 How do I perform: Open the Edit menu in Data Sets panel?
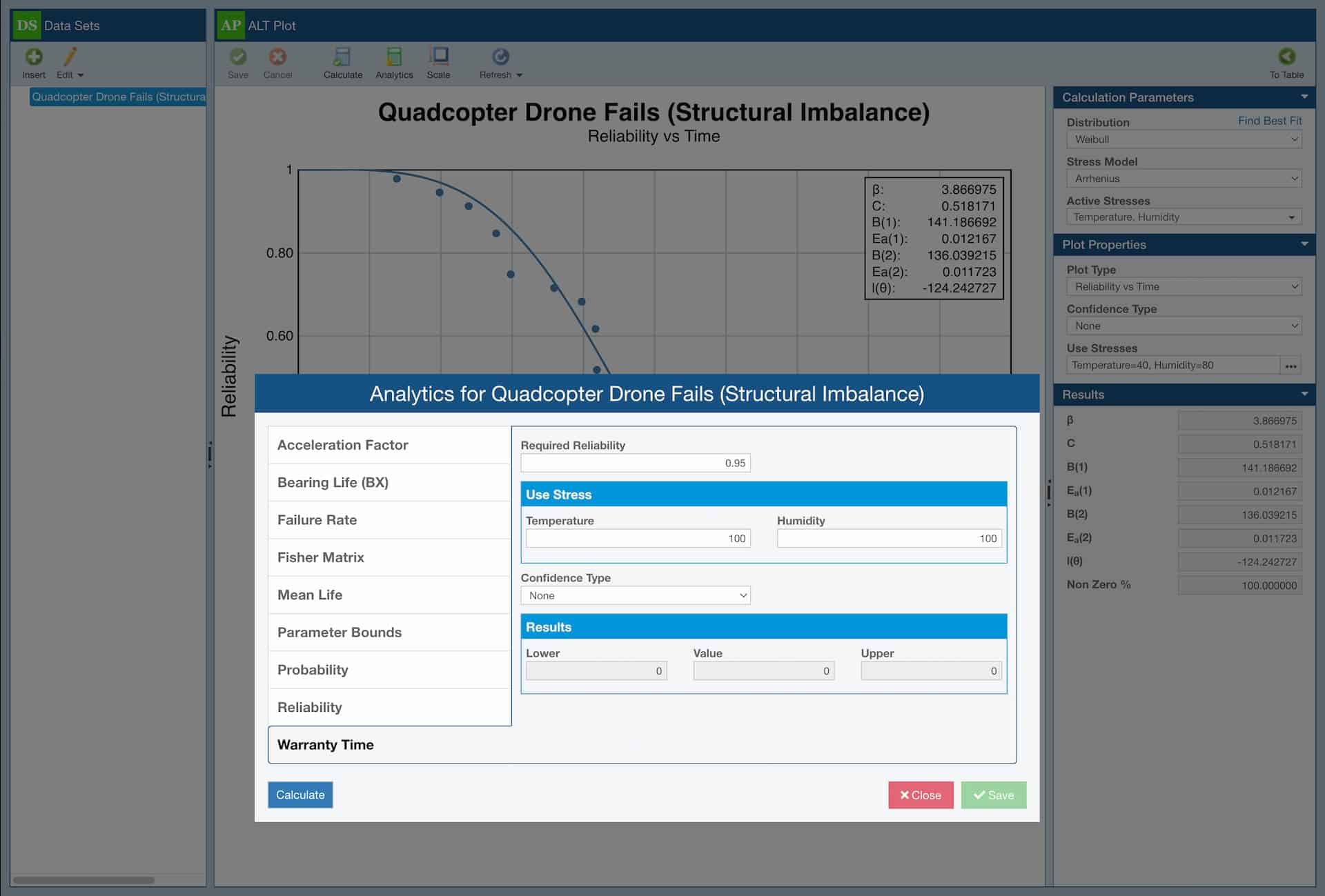pyautogui.click(x=70, y=63)
